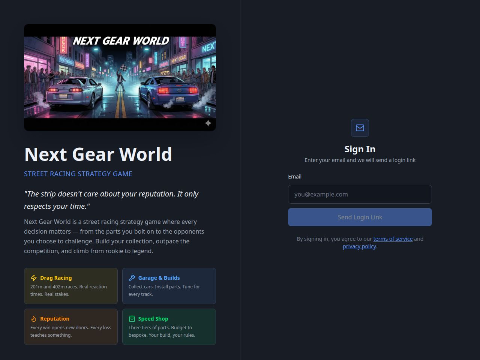480x360 pixels.
Task: Click the Speed Shop card title
Action: 153,319
